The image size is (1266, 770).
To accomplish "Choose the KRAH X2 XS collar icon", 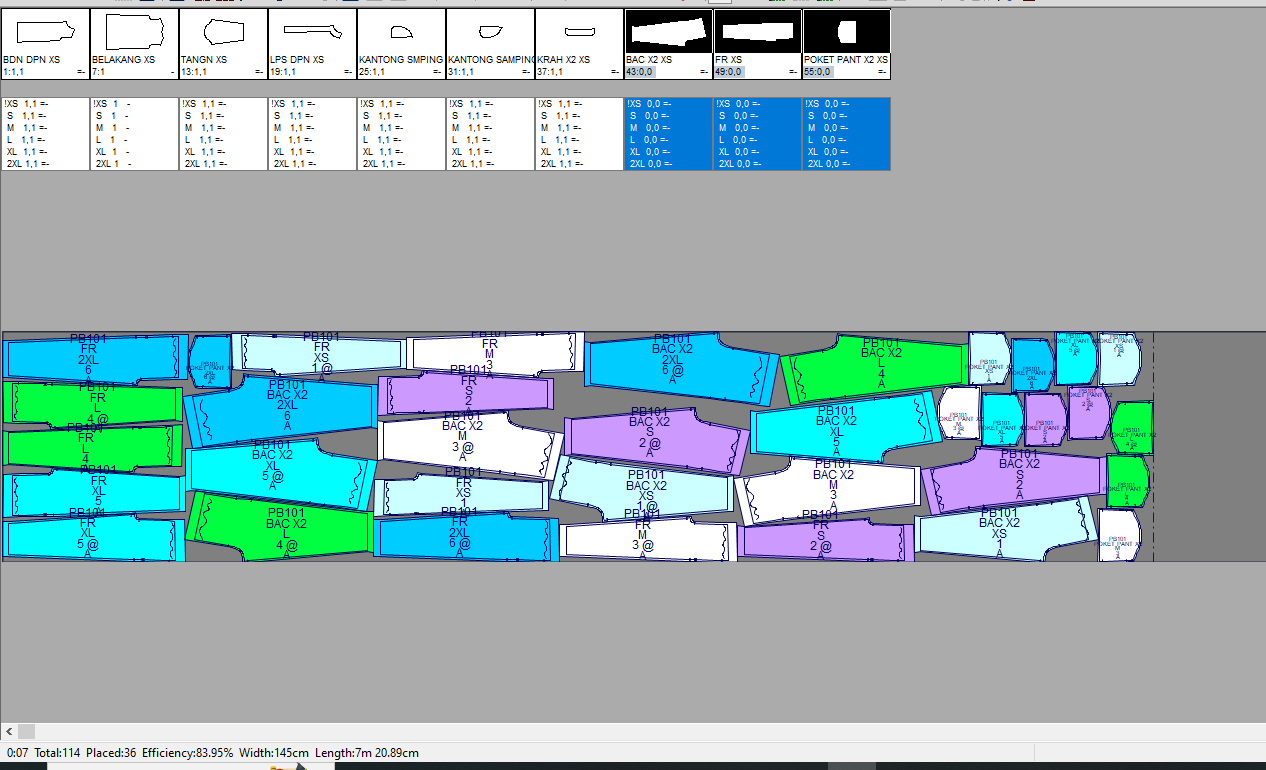I will click(x=579, y=32).
